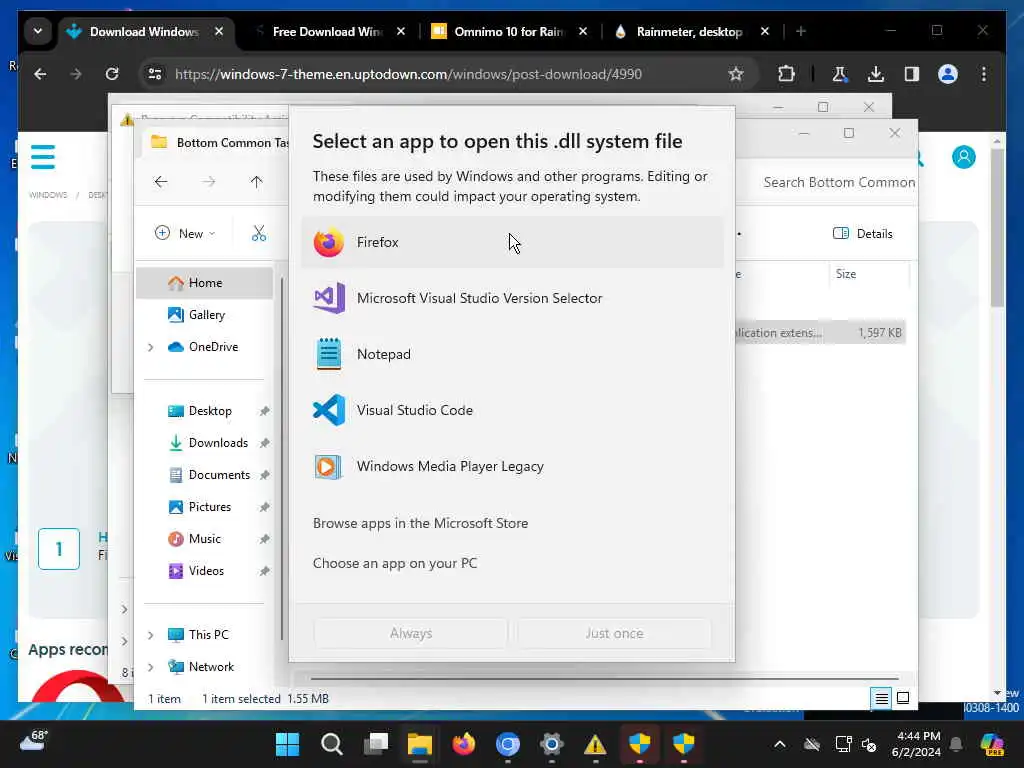Expand the OneDrive tree node
The image size is (1024, 768).
[151, 347]
